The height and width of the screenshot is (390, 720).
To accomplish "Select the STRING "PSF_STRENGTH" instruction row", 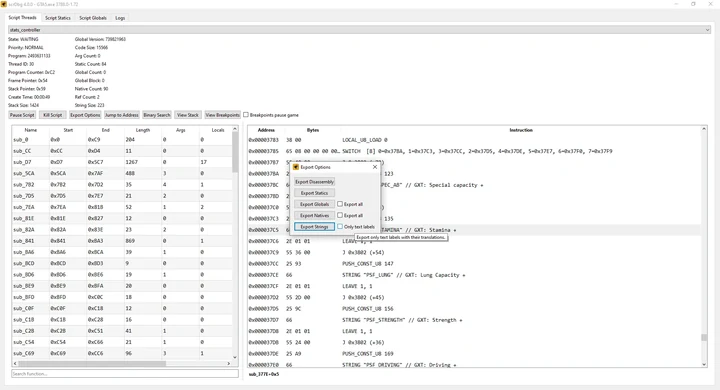I will (x=474, y=320).
